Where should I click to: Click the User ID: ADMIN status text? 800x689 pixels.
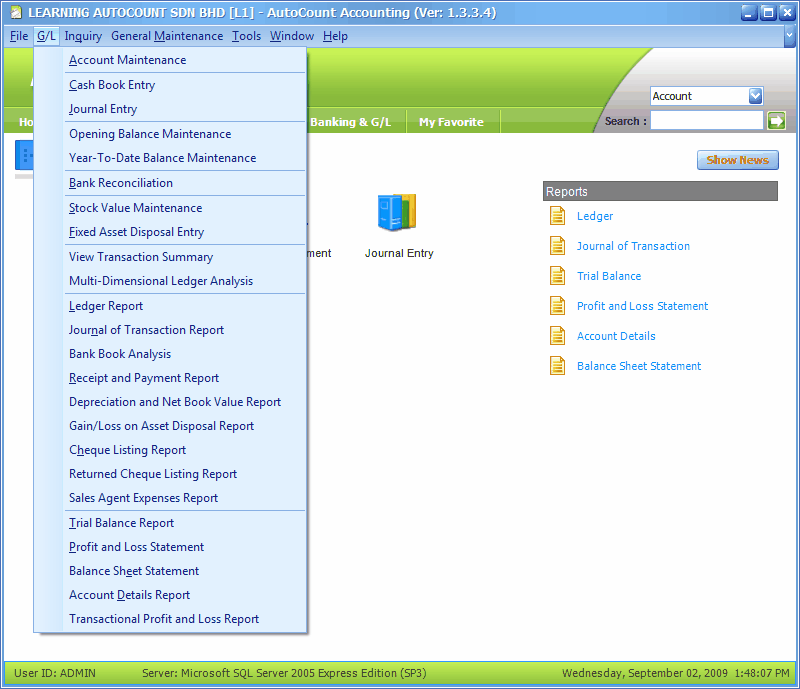(55, 673)
